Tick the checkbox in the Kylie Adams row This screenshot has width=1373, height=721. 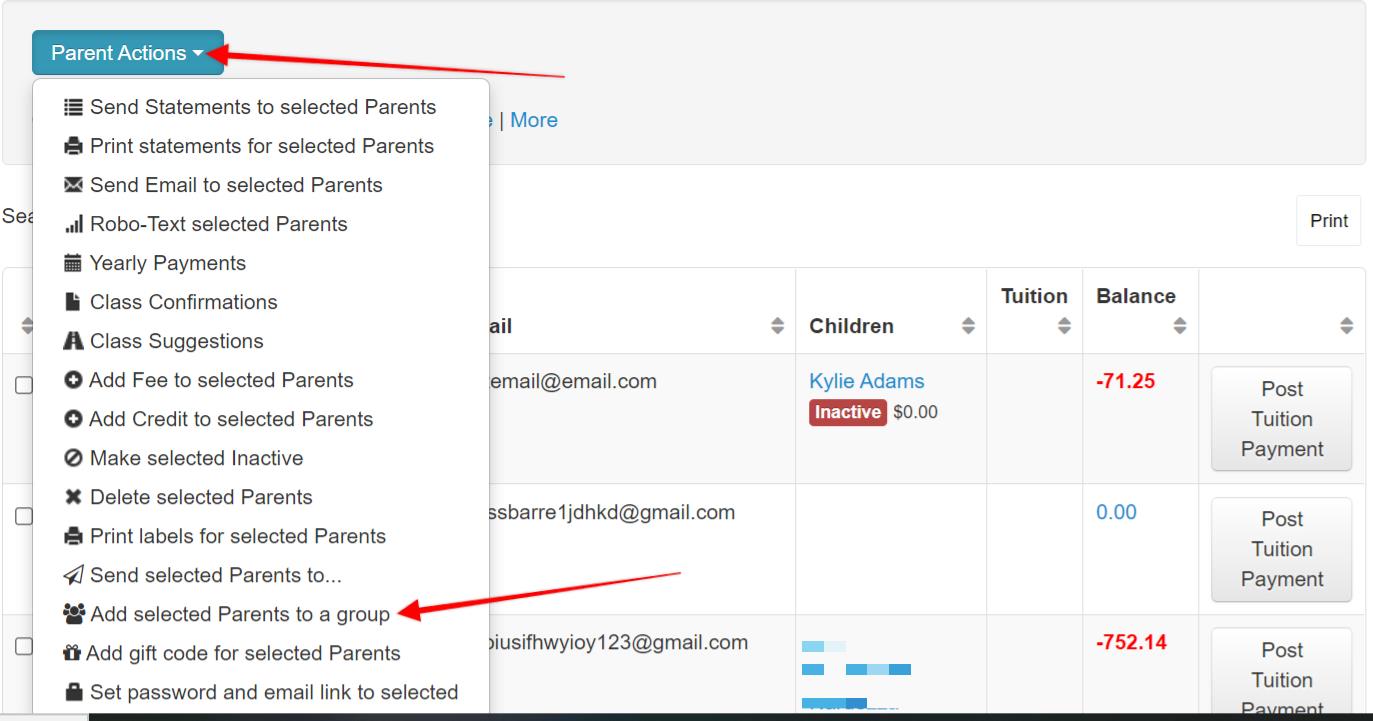tap(23, 387)
